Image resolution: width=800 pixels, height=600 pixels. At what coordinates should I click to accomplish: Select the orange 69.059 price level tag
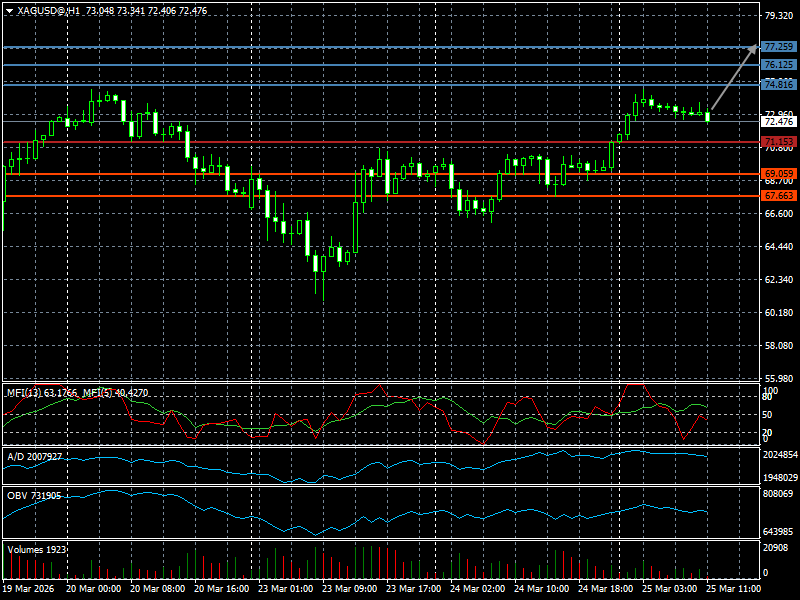tap(778, 174)
